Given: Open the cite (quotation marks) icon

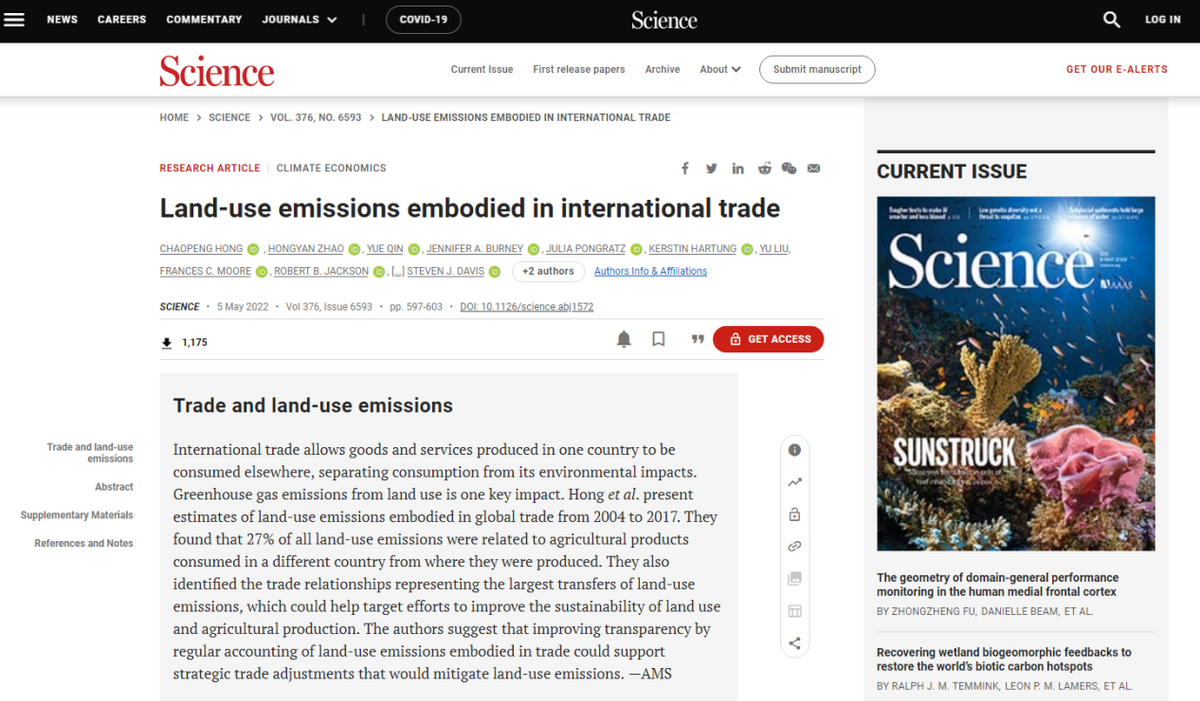Looking at the screenshot, I should 697,339.
